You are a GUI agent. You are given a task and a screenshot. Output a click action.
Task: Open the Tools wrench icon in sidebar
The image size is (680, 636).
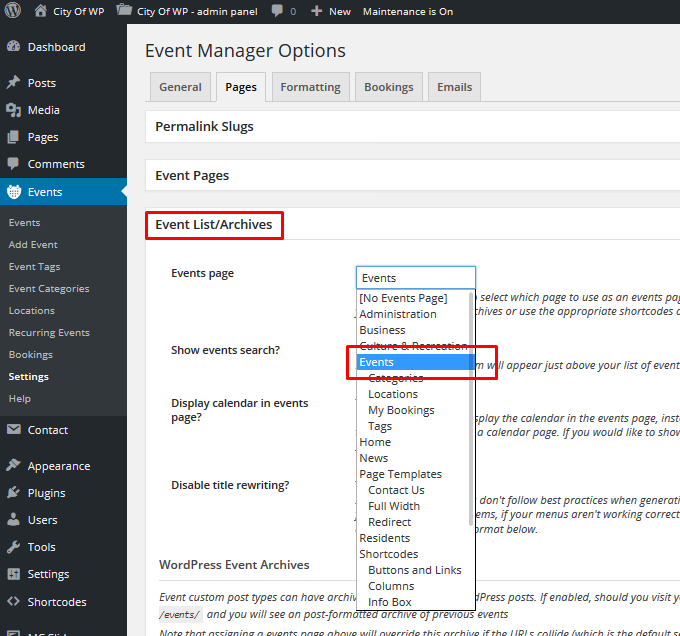(13, 547)
